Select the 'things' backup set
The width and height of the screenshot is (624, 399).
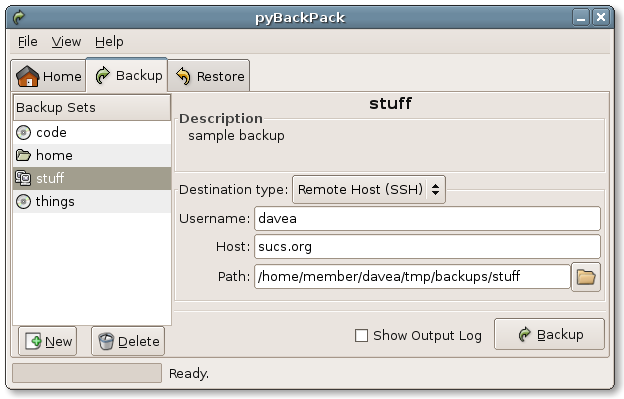(92, 201)
